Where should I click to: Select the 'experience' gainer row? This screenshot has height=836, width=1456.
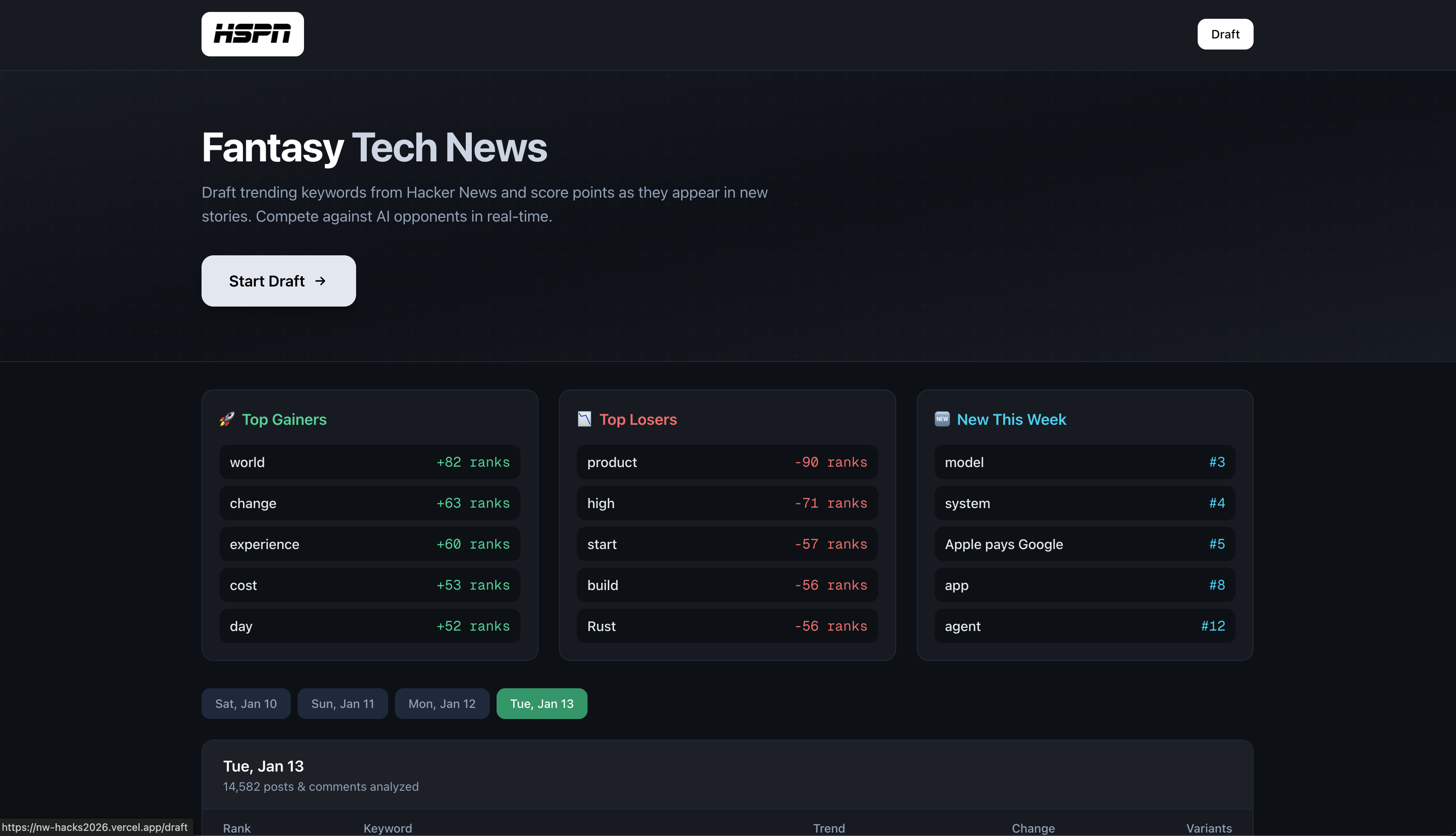(x=369, y=544)
